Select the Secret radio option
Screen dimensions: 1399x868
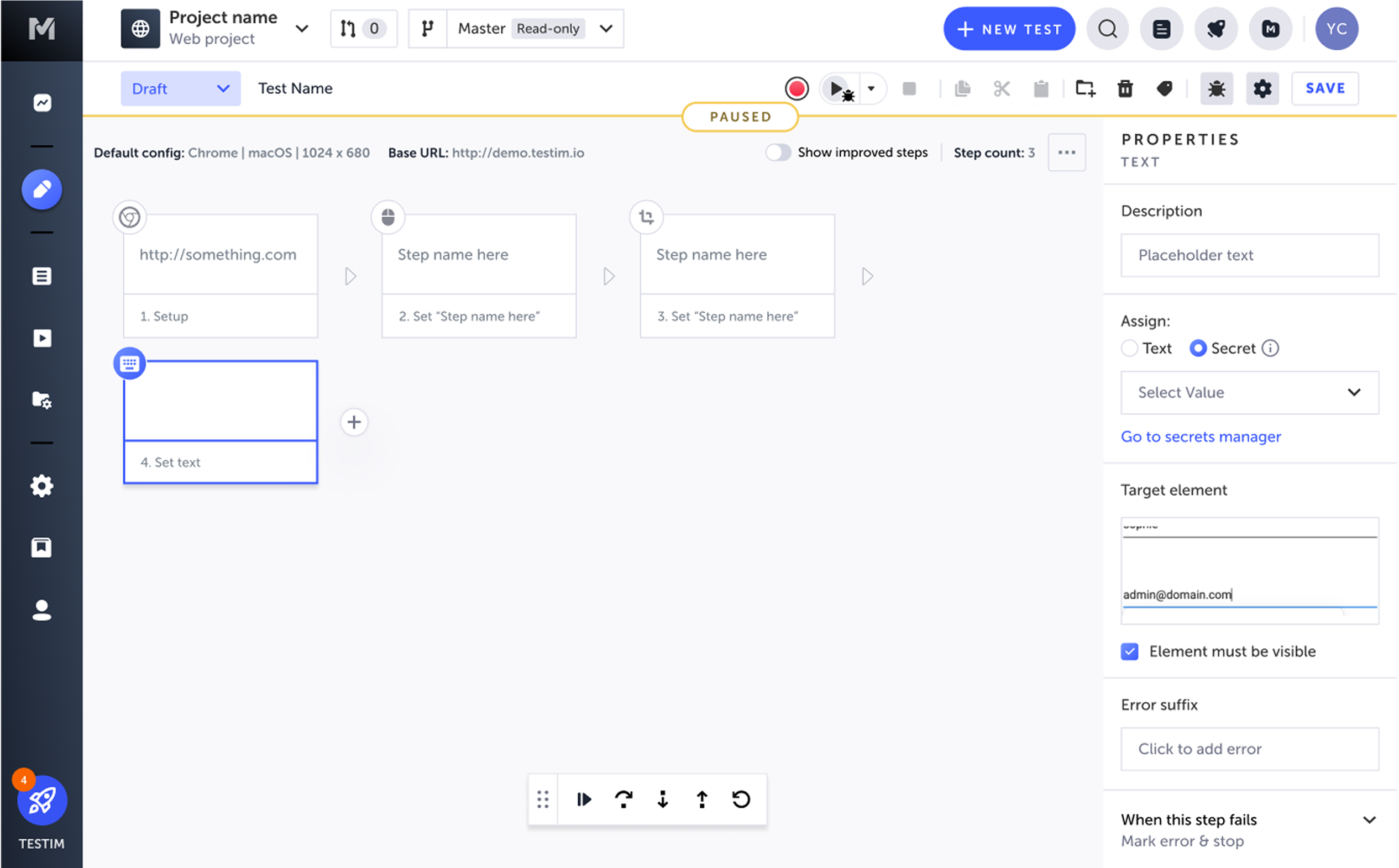(1198, 349)
